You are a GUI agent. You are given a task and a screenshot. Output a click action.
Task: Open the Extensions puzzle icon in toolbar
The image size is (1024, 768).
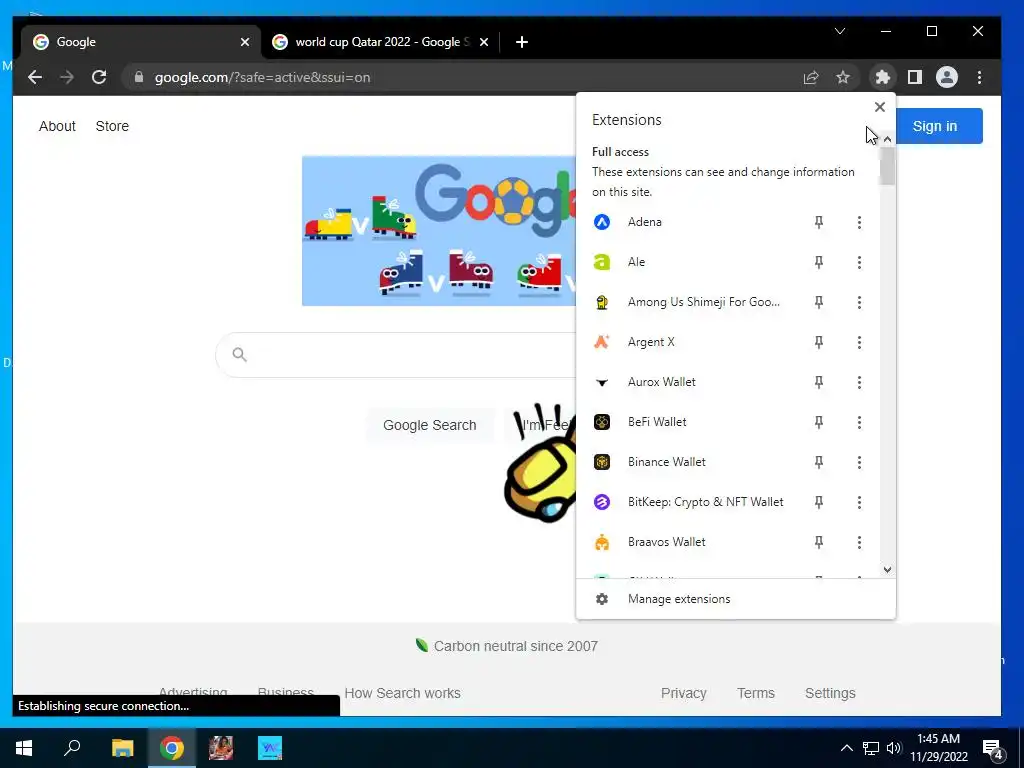(x=882, y=77)
